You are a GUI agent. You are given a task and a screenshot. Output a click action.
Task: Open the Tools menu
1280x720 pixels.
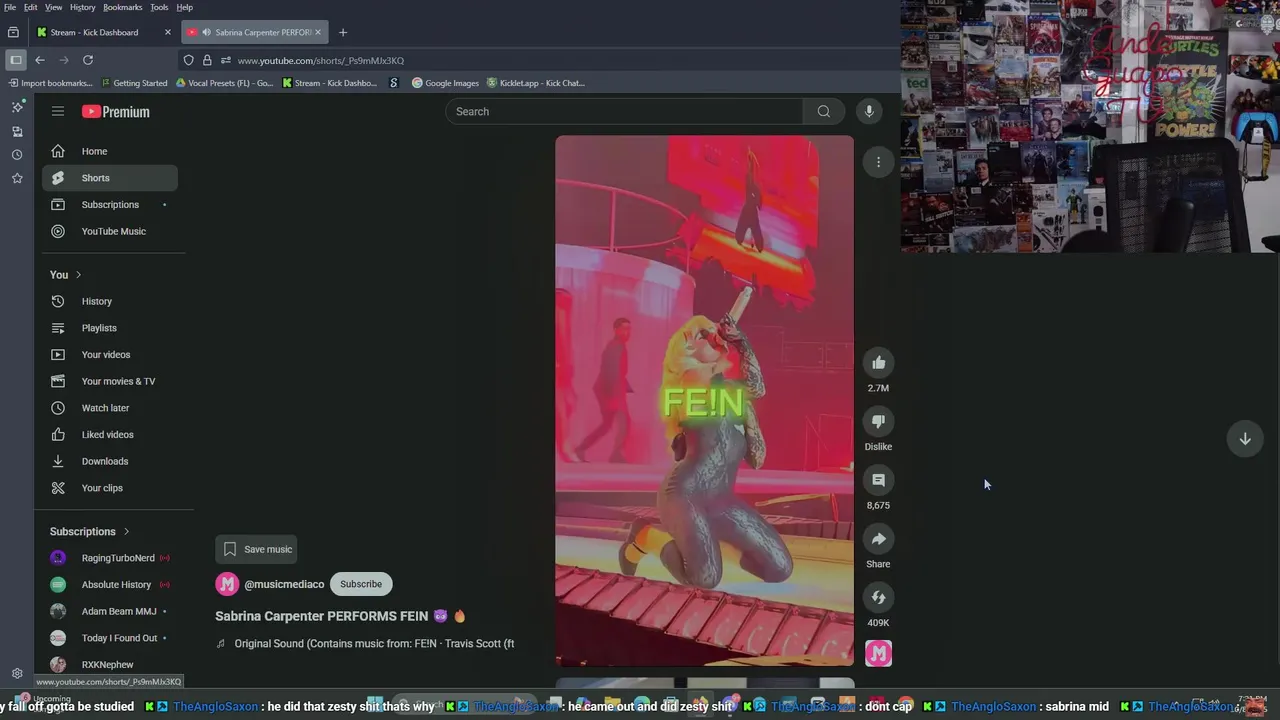[x=159, y=7]
